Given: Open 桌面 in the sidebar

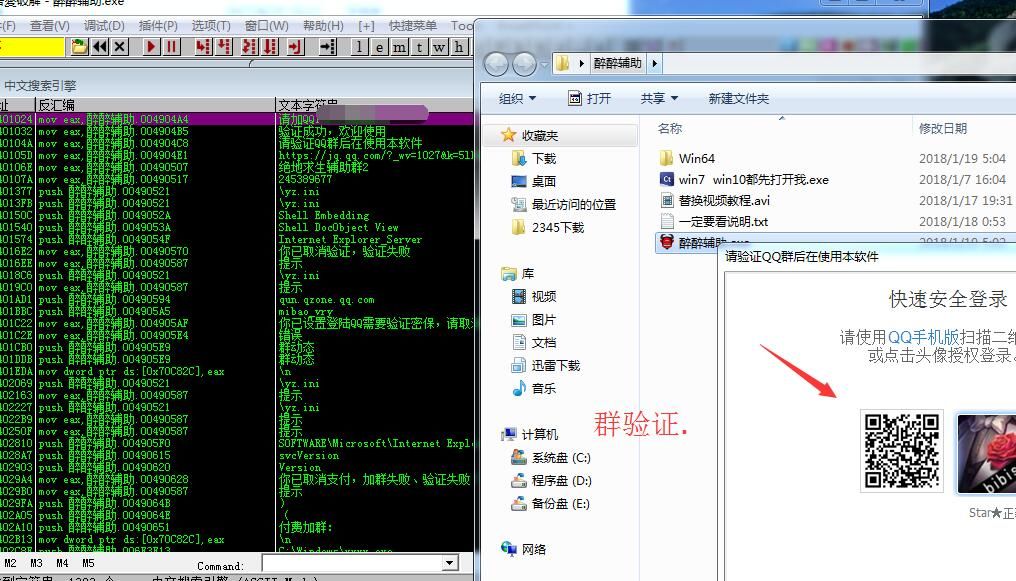Looking at the screenshot, I should 544,181.
